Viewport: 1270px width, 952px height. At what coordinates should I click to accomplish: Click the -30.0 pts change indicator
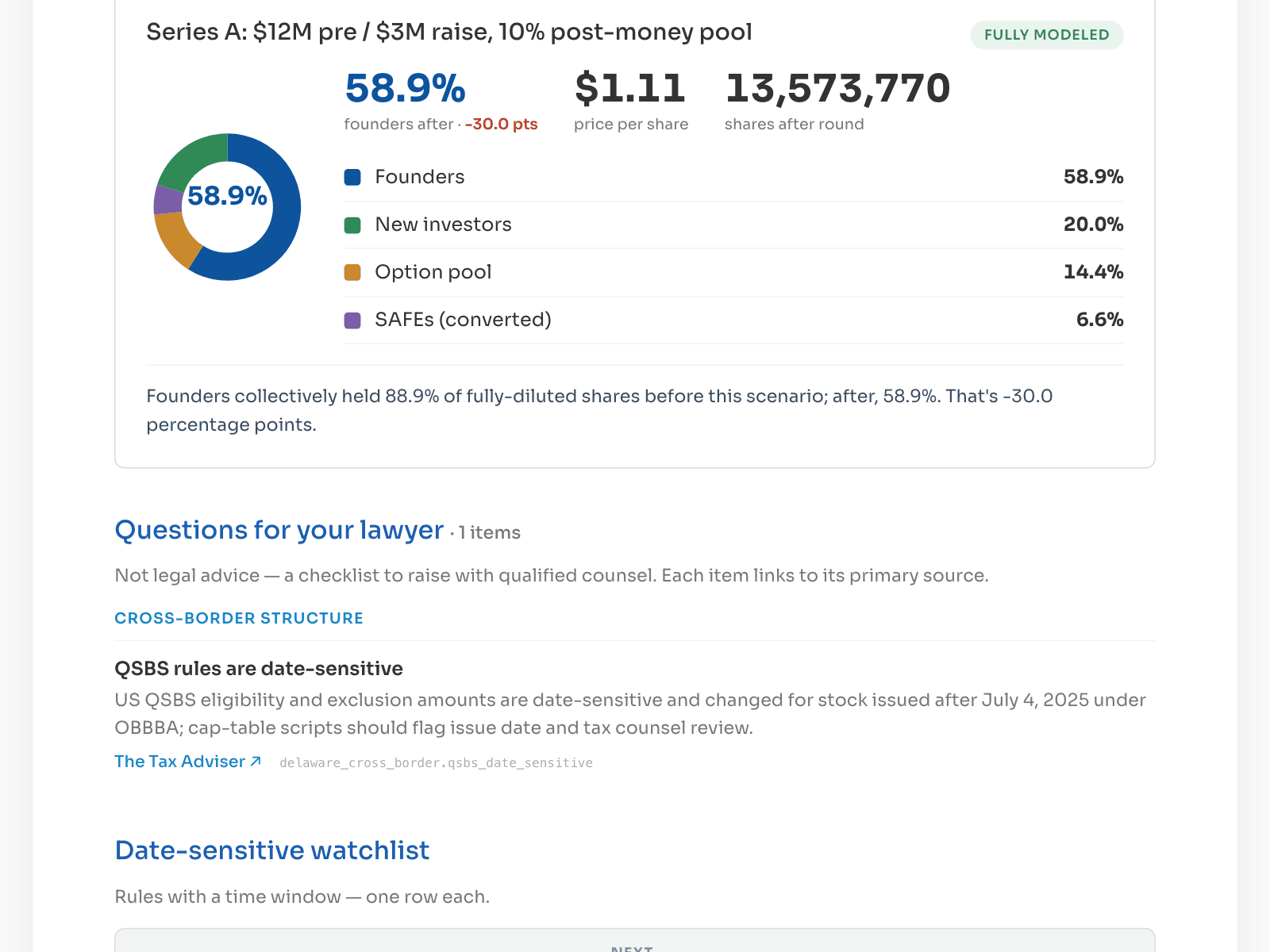[502, 125]
